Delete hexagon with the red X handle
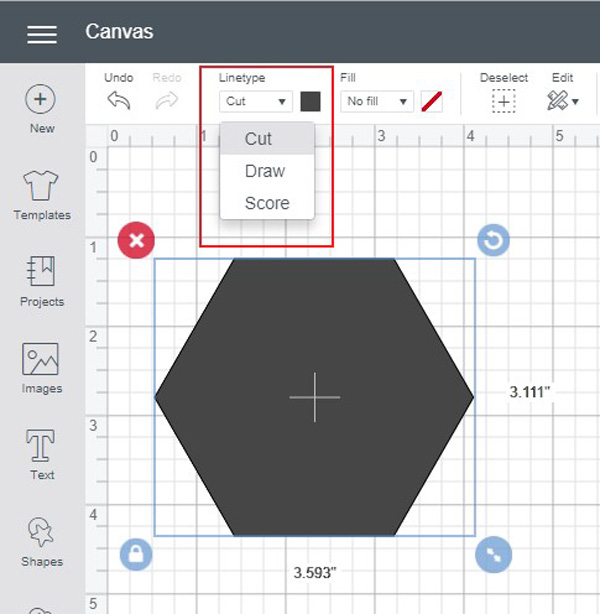This screenshot has height=614, width=600. (136, 240)
